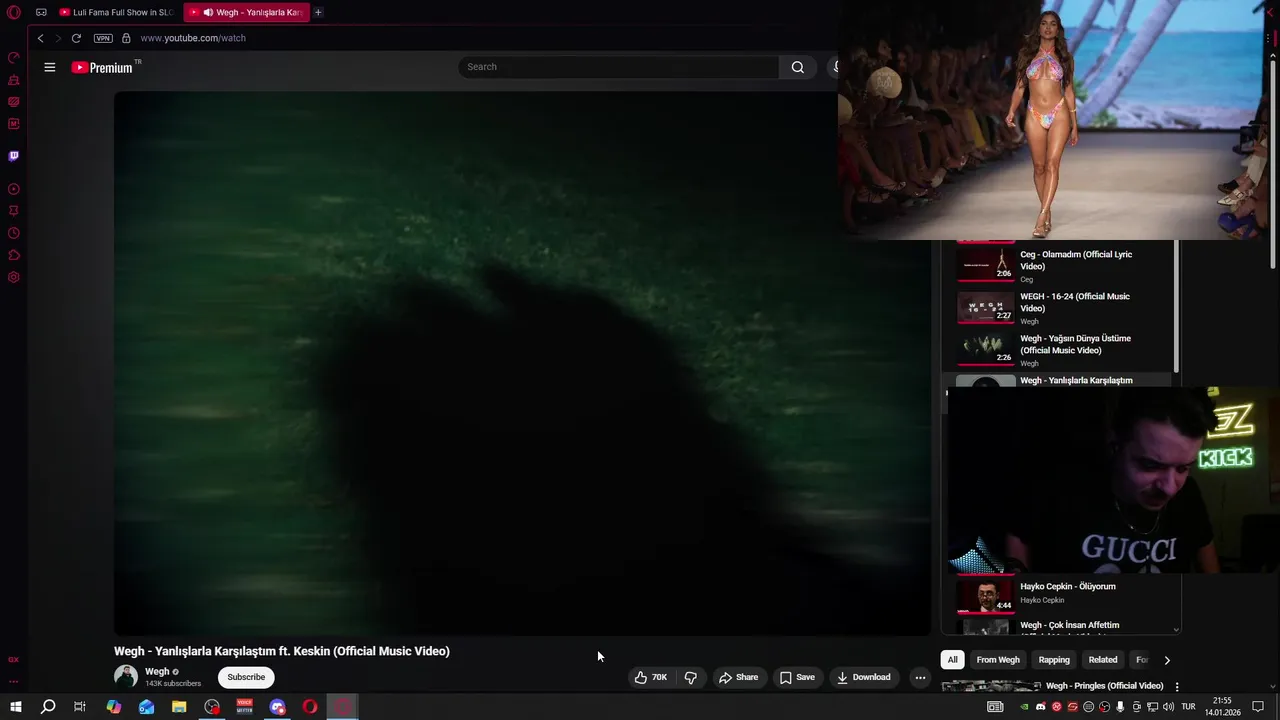The image size is (1280, 720).
Task: Toggle the VPN badge in address bar
Action: [103, 38]
